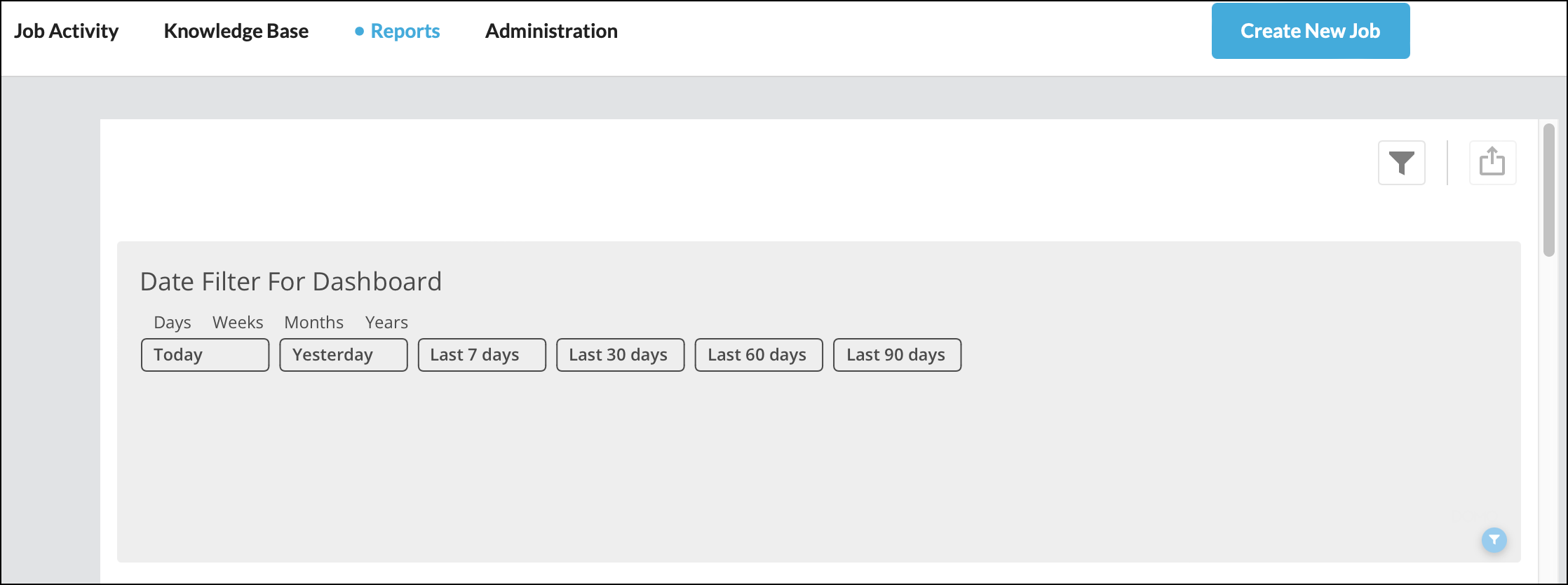Click the export share icon
The image size is (1568, 585).
tap(1492, 163)
